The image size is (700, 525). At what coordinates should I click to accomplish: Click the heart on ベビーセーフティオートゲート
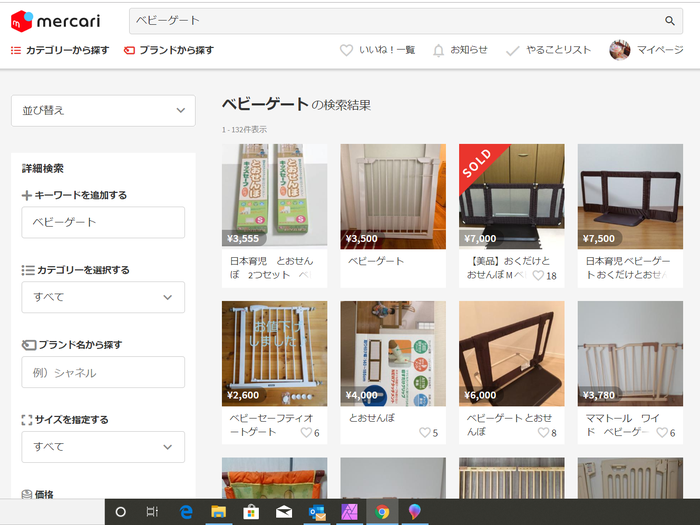point(306,433)
